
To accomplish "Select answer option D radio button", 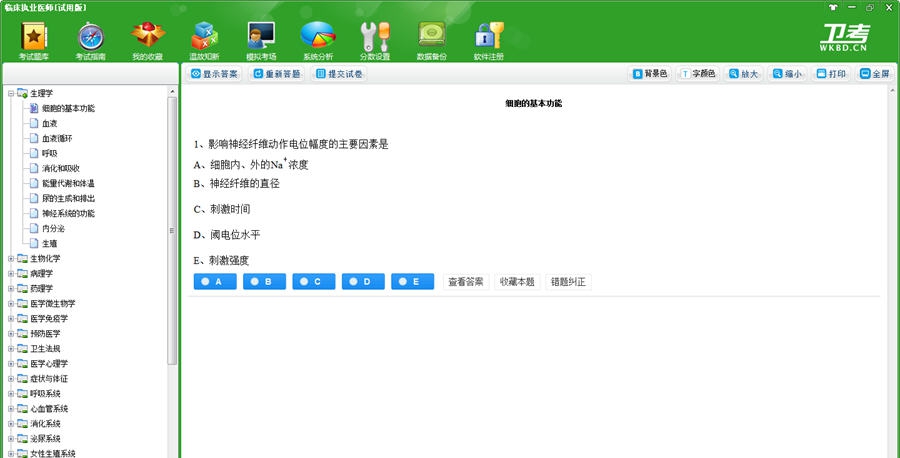I will (363, 282).
